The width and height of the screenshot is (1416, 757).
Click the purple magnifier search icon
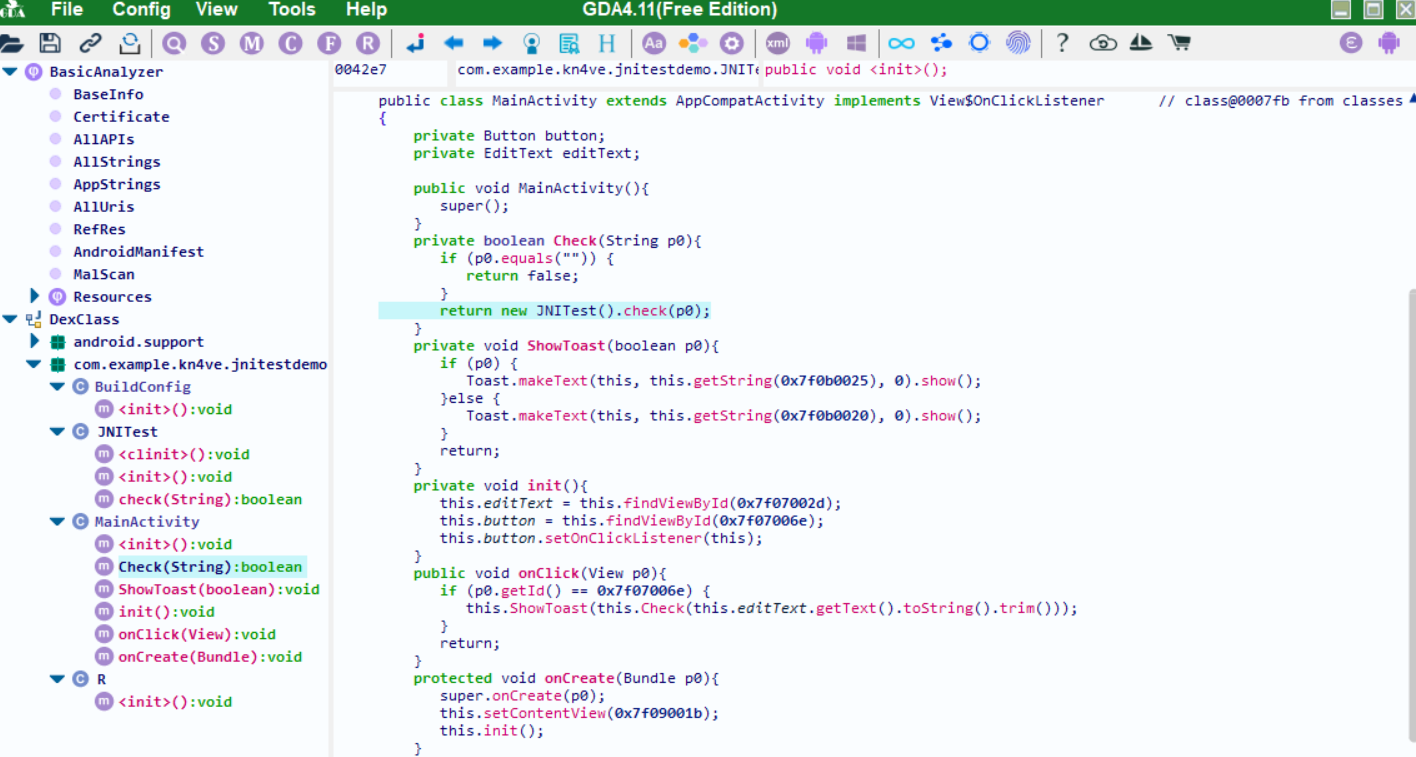coord(175,43)
